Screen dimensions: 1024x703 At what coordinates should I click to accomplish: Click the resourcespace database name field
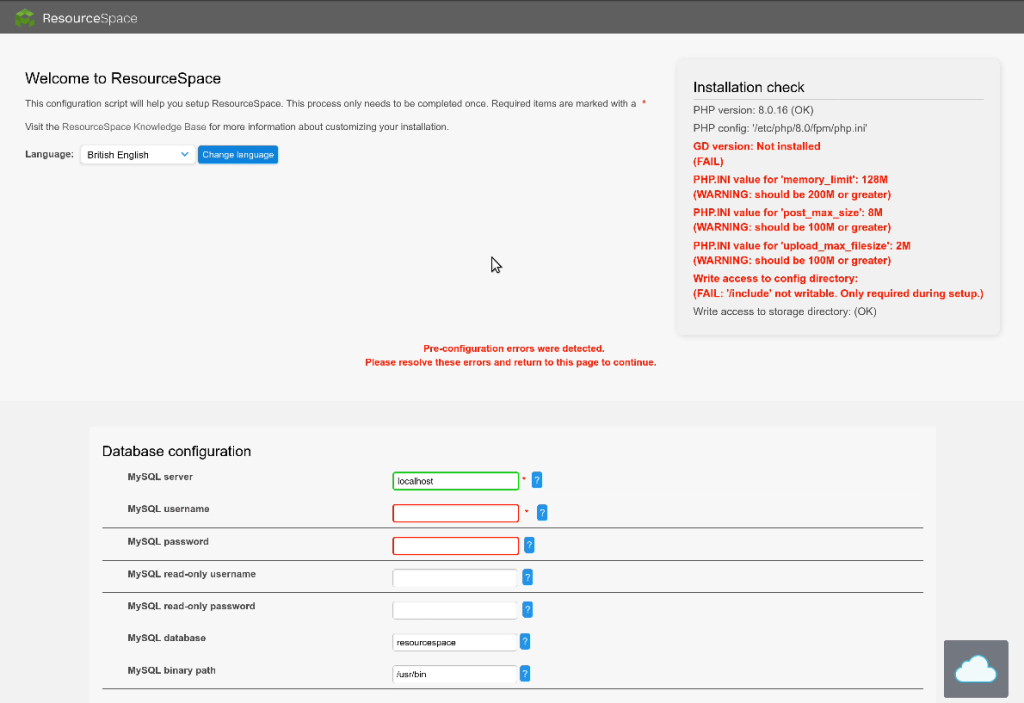(x=455, y=641)
